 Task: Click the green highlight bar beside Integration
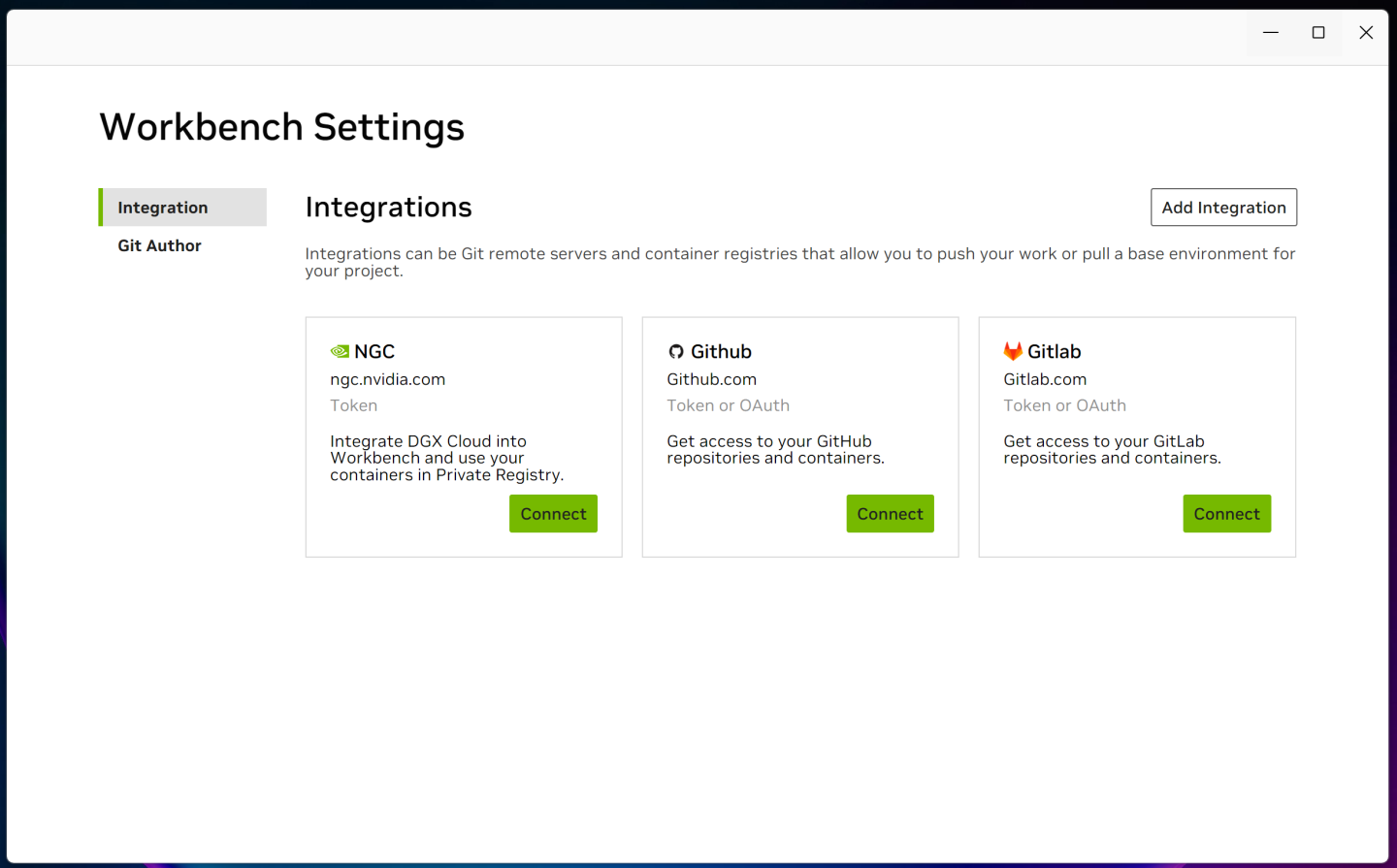point(101,207)
